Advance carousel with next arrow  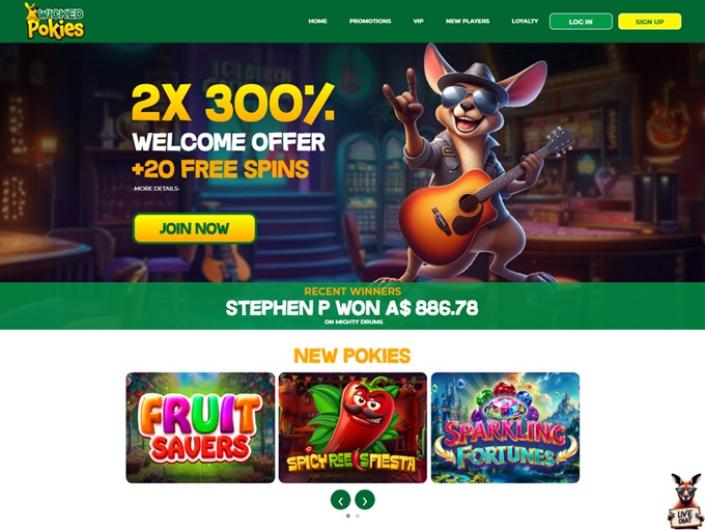(x=365, y=500)
